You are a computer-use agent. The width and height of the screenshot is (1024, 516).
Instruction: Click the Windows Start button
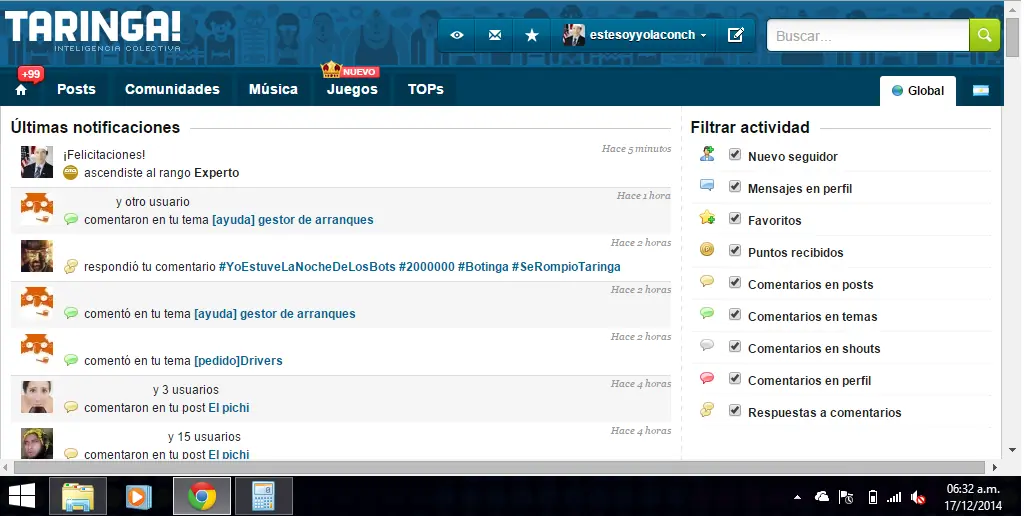[x=22, y=496]
